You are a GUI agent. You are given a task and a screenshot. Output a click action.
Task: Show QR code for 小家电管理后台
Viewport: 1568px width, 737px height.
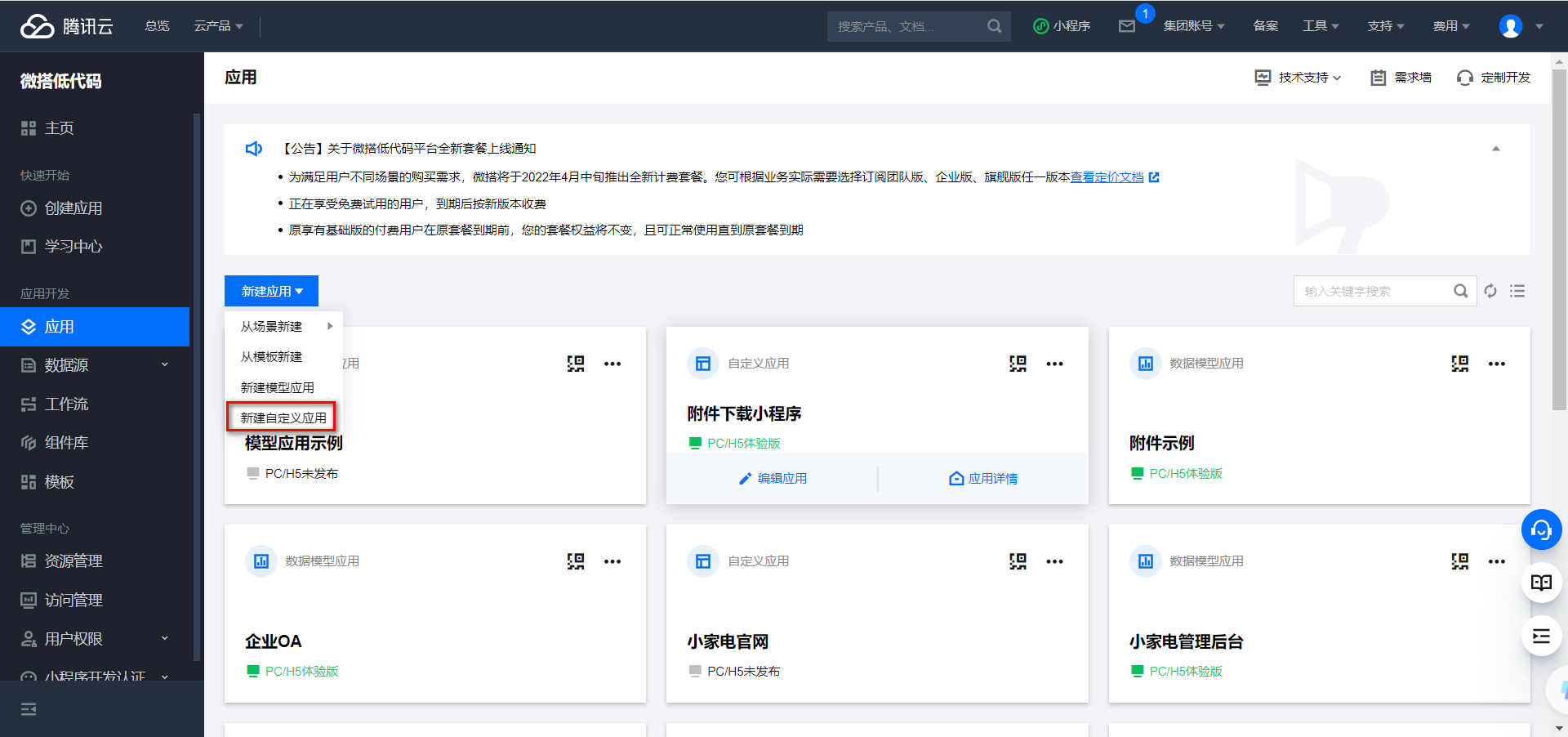(x=1459, y=561)
